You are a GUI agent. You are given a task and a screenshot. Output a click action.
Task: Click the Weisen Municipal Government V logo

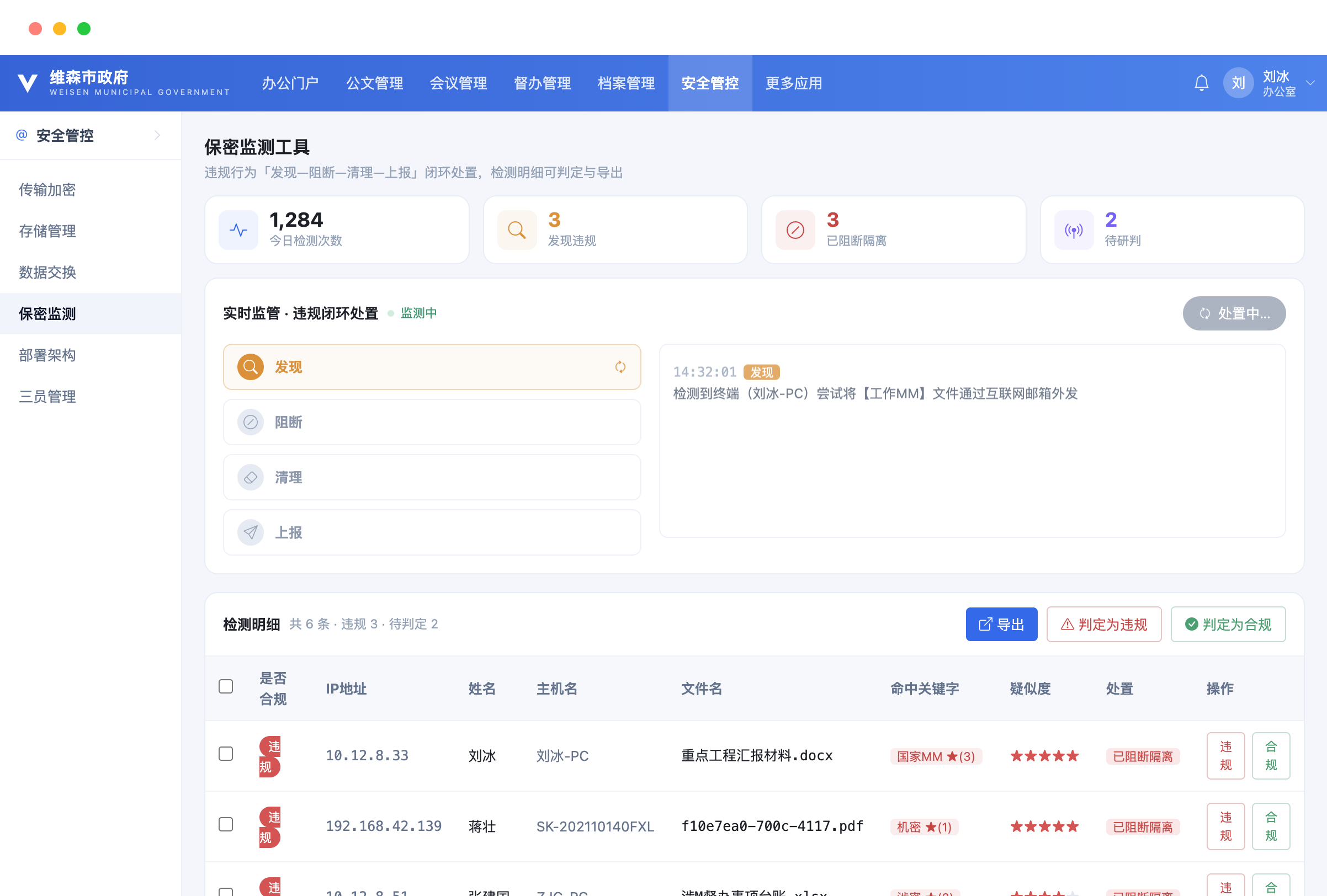pyautogui.click(x=27, y=83)
